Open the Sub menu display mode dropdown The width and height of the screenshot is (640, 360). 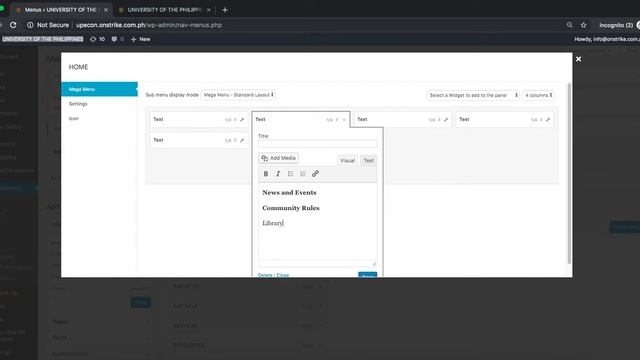pyautogui.click(x=238, y=95)
